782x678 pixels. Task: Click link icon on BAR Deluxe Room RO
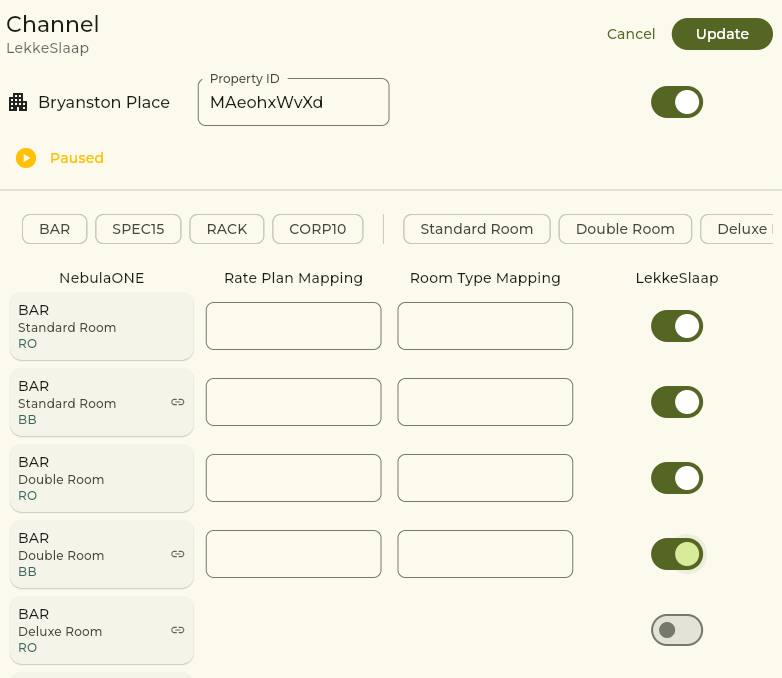point(178,630)
